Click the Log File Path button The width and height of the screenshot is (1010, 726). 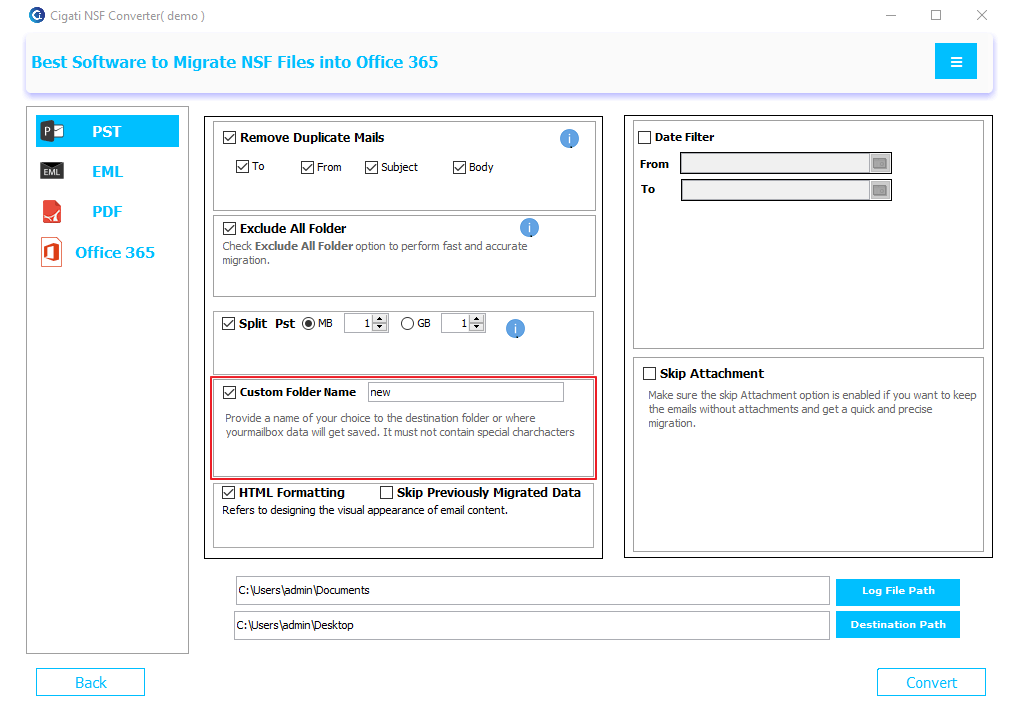tap(898, 591)
